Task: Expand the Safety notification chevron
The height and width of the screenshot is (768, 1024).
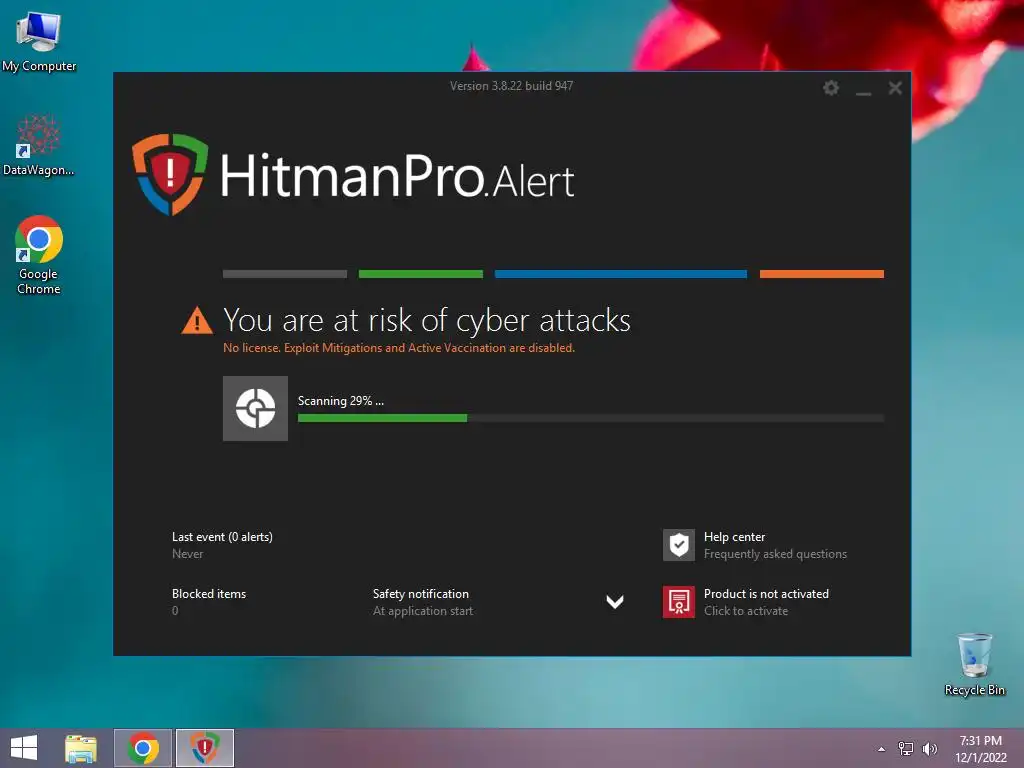Action: 615,601
